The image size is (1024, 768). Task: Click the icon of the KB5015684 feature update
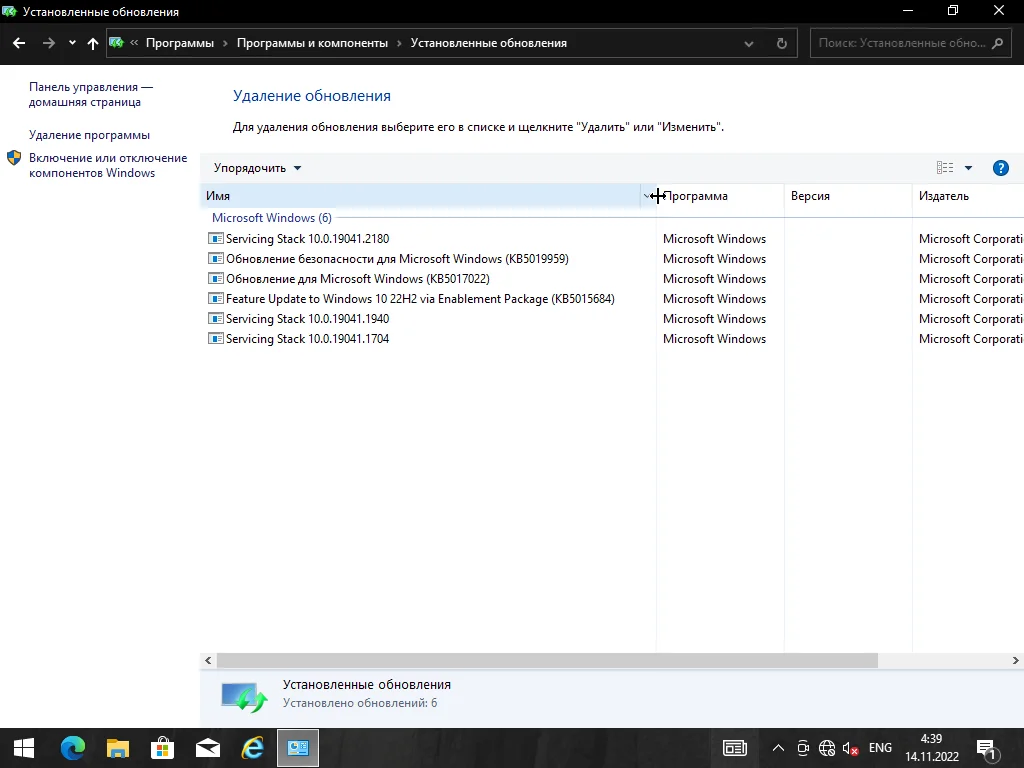pyautogui.click(x=216, y=299)
